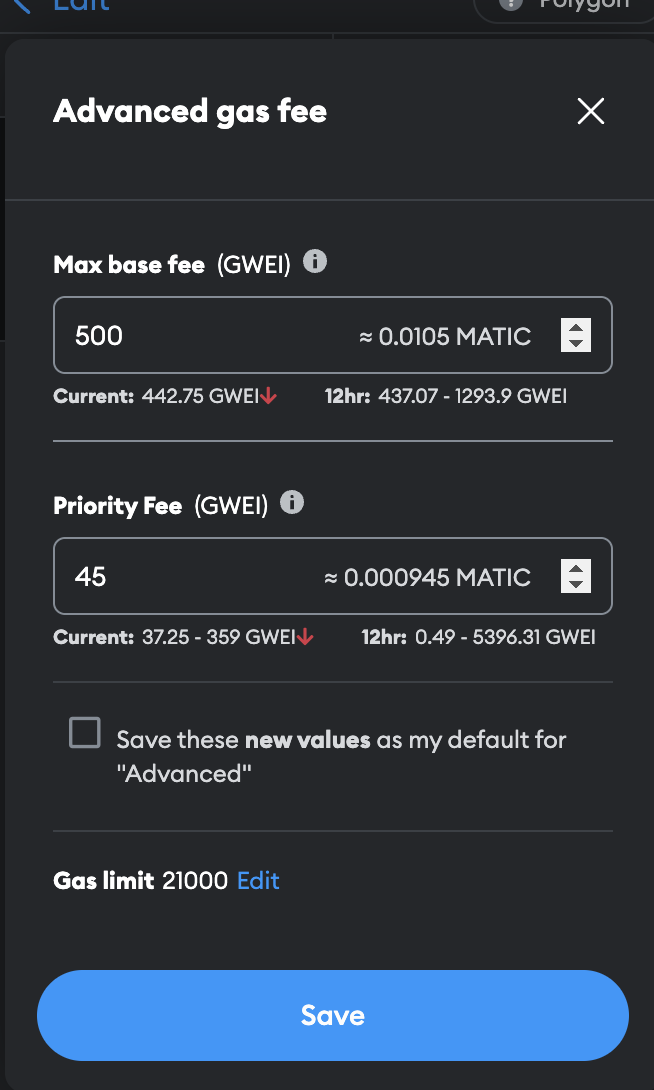Decrease max base fee with the down stepper
654x1090 pixels.
click(576, 343)
